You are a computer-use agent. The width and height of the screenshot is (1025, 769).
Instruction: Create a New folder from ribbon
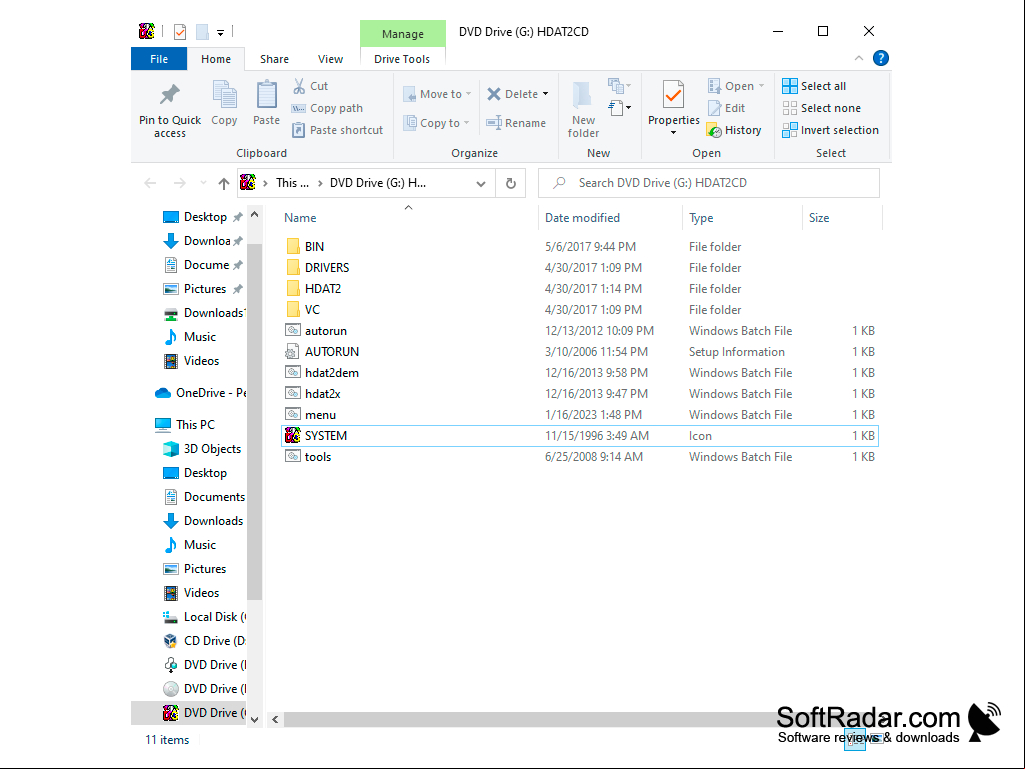click(x=583, y=109)
